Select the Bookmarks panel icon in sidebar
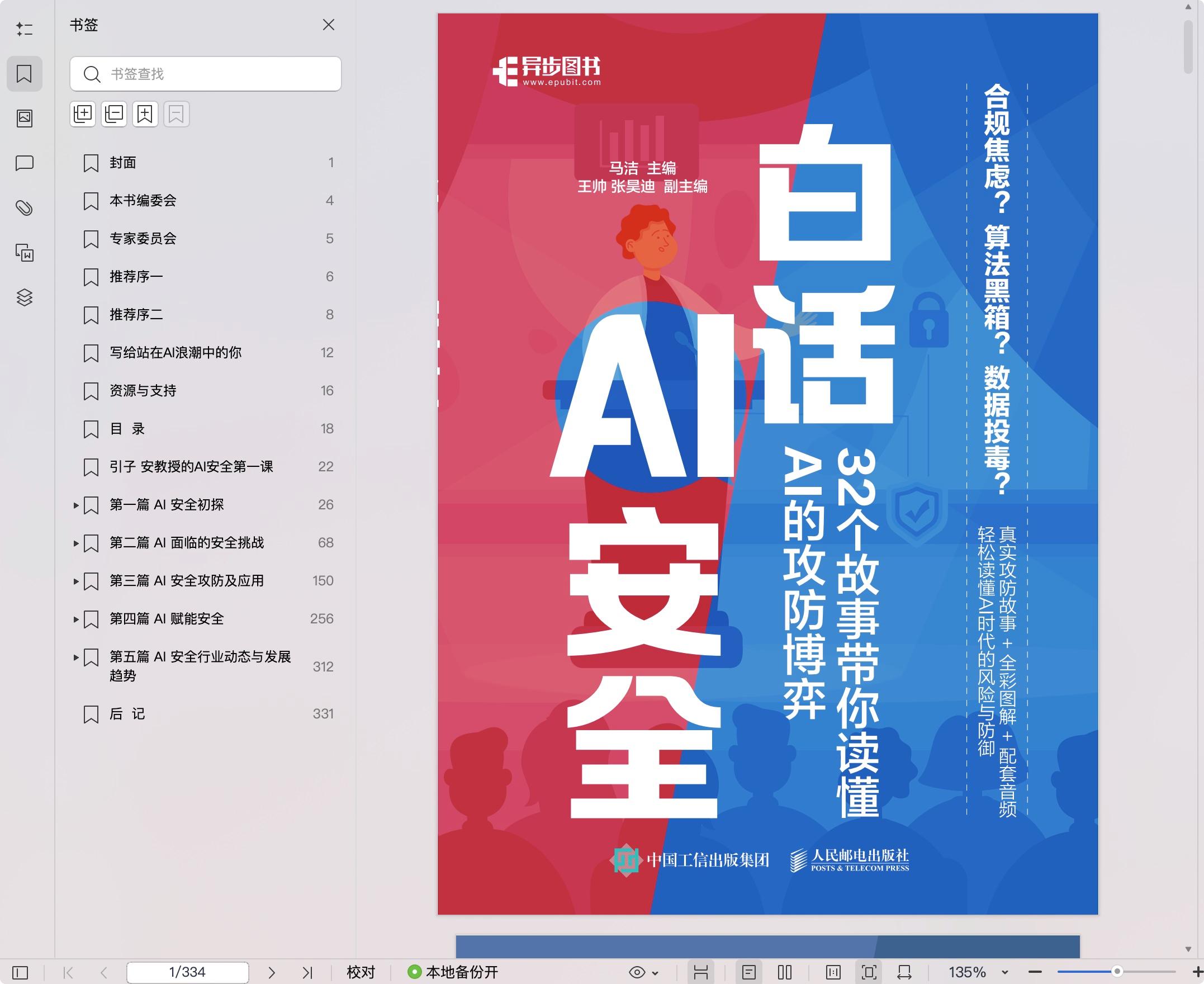Viewport: 1204px width, 984px height. (x=25, y=74)
